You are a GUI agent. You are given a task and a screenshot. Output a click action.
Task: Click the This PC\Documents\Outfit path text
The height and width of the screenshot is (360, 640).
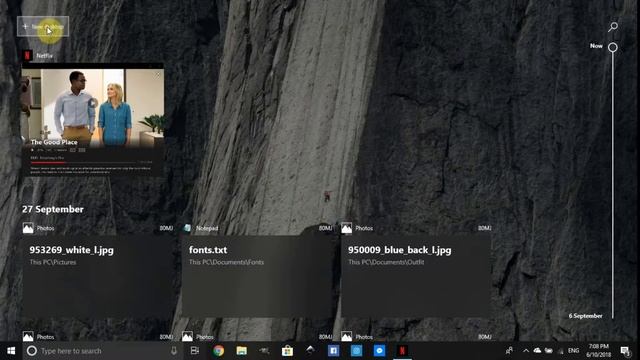pos(386,262)
